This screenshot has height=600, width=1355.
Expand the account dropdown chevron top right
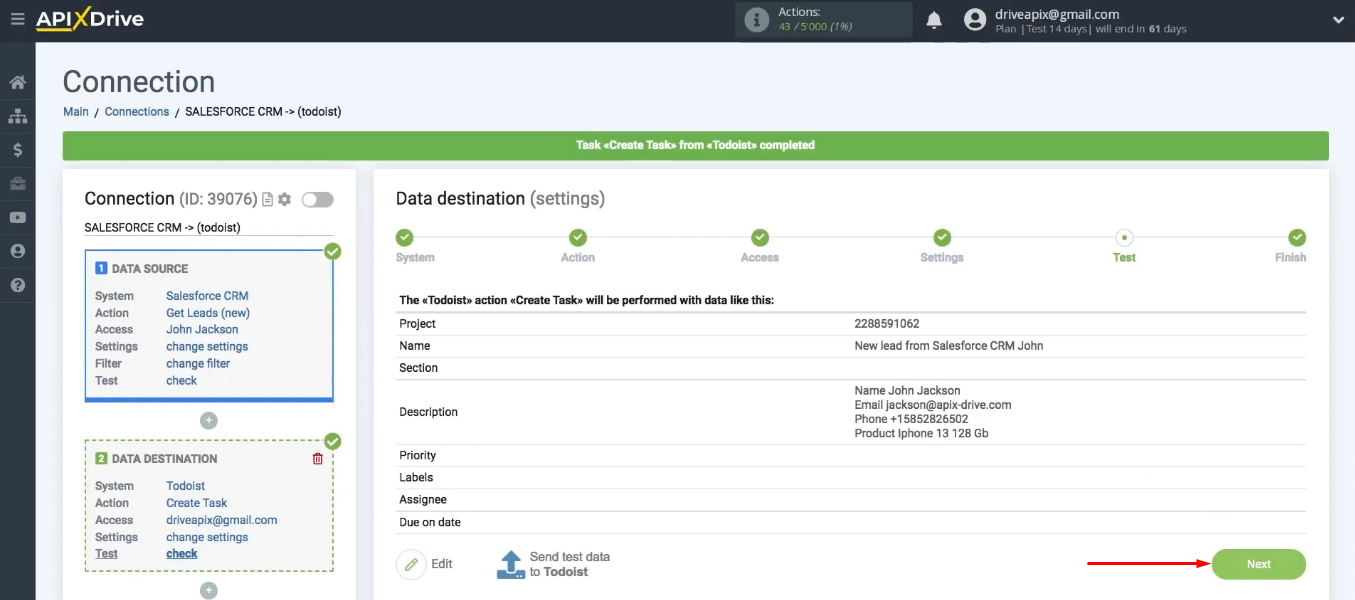[x=1338, y=19]
